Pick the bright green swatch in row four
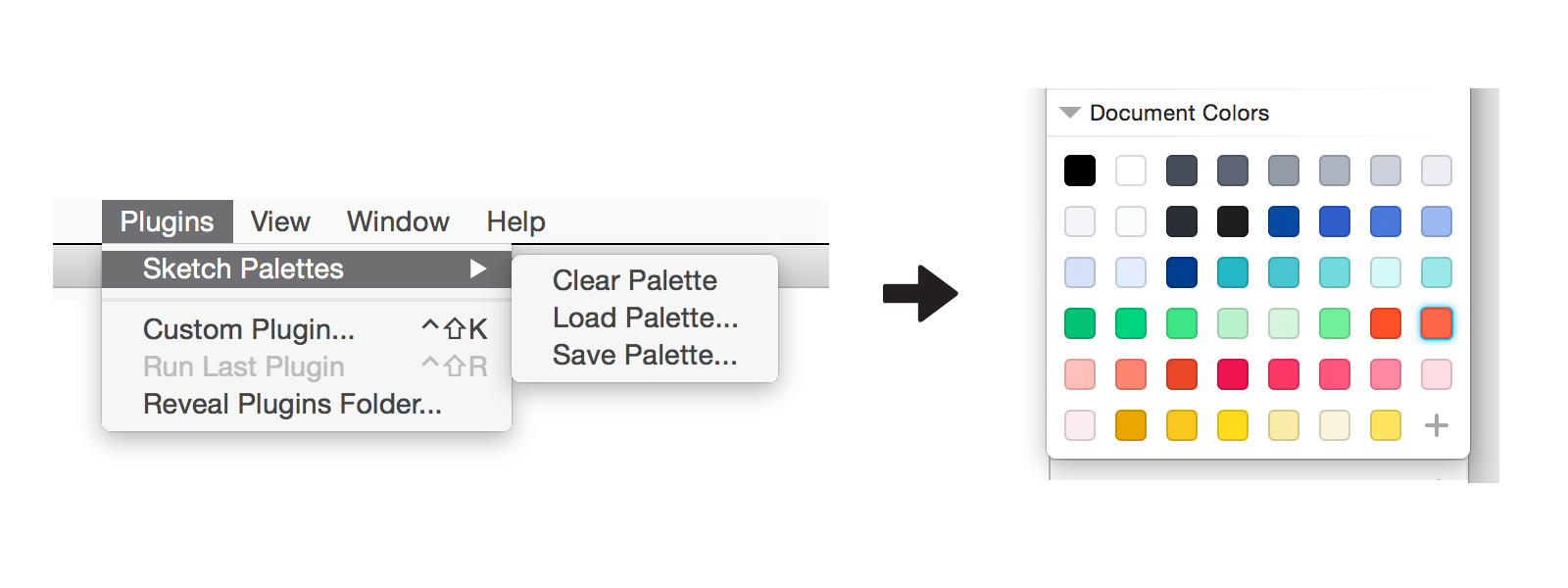Image resolution: width=1568 pixels, height=588 pixels. [x=1080, y=323]
